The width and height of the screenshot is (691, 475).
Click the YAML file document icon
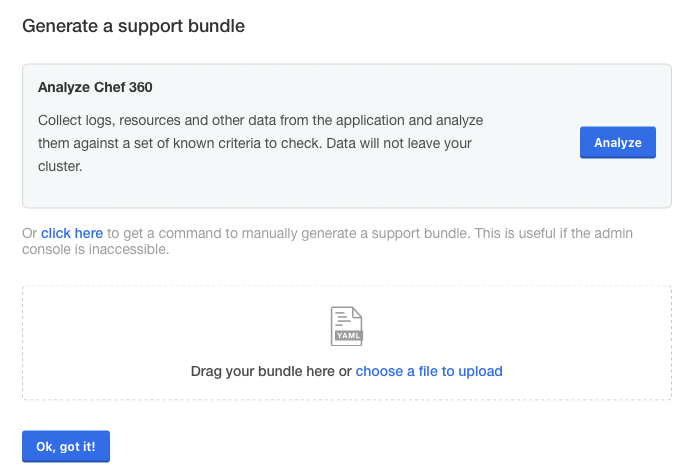pyautogui.click(x=346, y=325)
